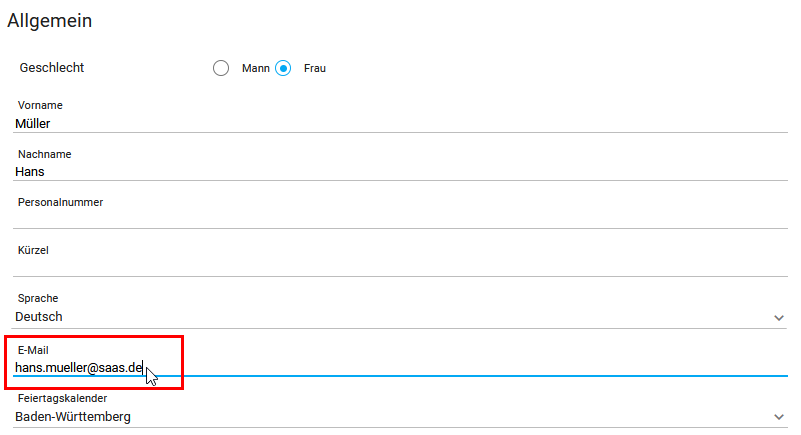This screenshot has height=435, width=801.
Task: Select the Mann radio button
Action: click(x=221, y=68)
